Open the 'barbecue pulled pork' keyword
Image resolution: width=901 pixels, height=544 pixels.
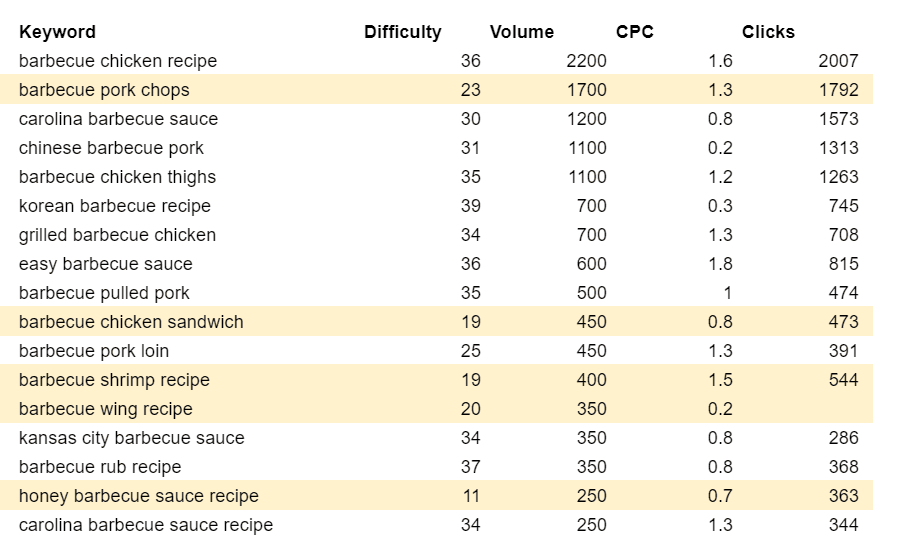pos(104,293)
